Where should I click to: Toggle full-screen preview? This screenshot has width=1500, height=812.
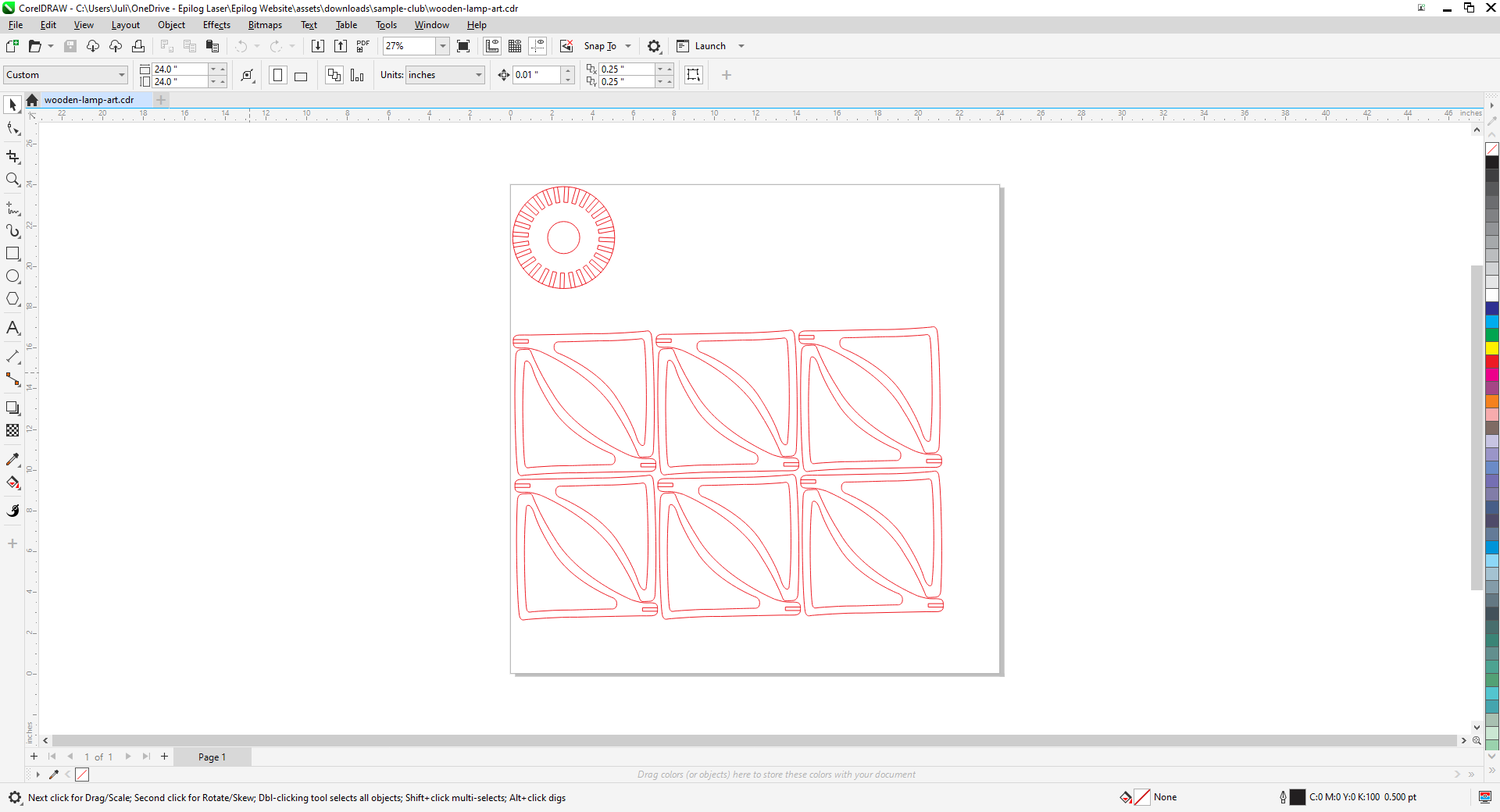tap(463, 46)
